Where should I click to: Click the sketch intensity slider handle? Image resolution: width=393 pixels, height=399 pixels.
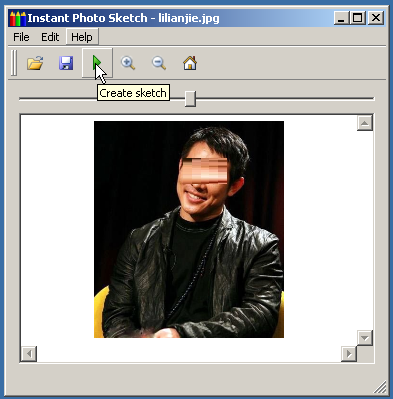(190, 99)
